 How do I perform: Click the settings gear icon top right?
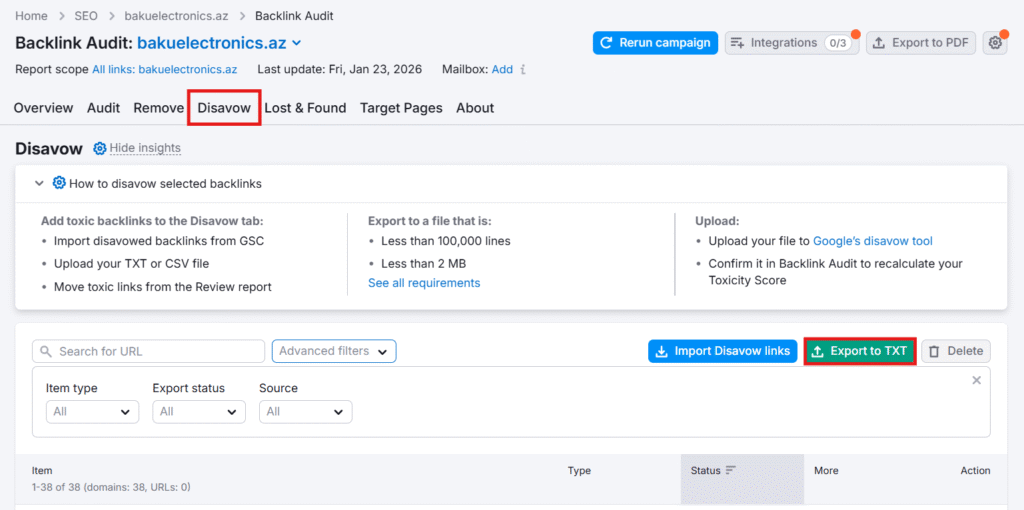995,43
